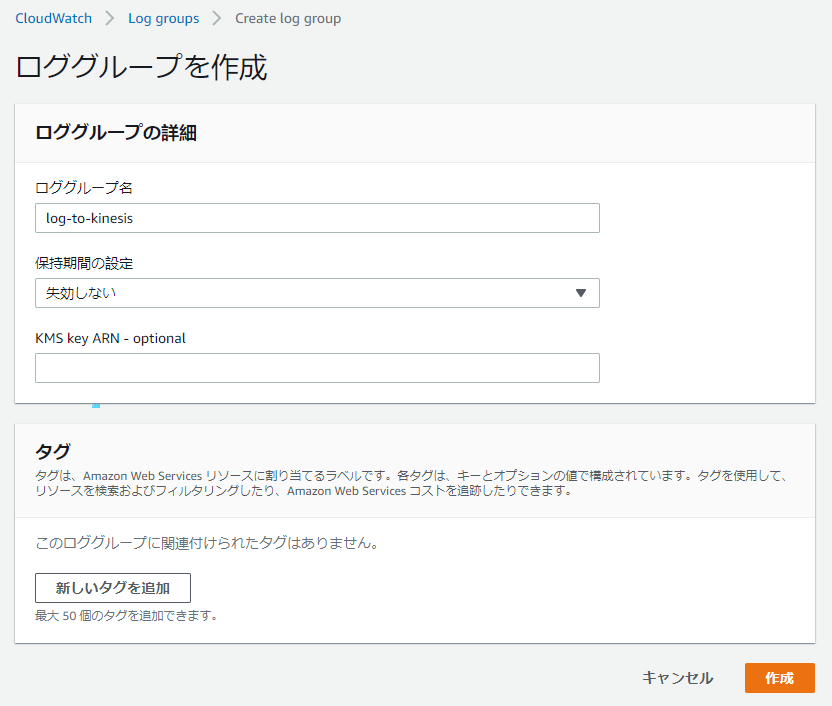Select the 保持期間の設定 label
Viewport: 832px width, 706px height.
point(84,263)
